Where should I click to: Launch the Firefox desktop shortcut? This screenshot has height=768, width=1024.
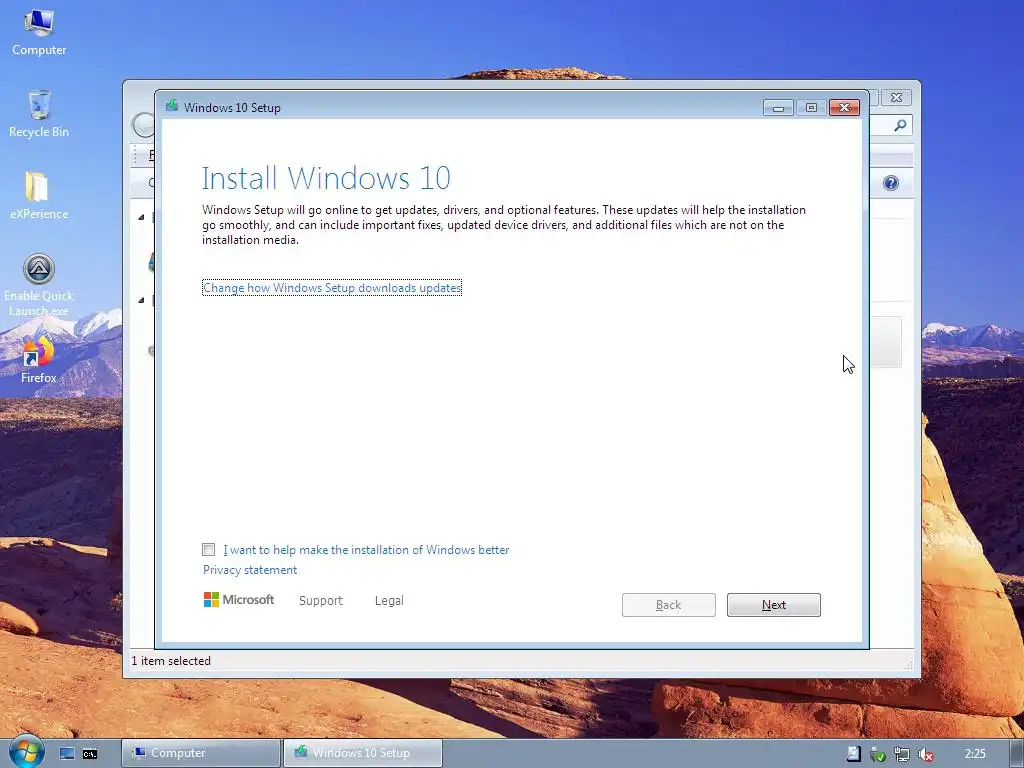[39, 360]
